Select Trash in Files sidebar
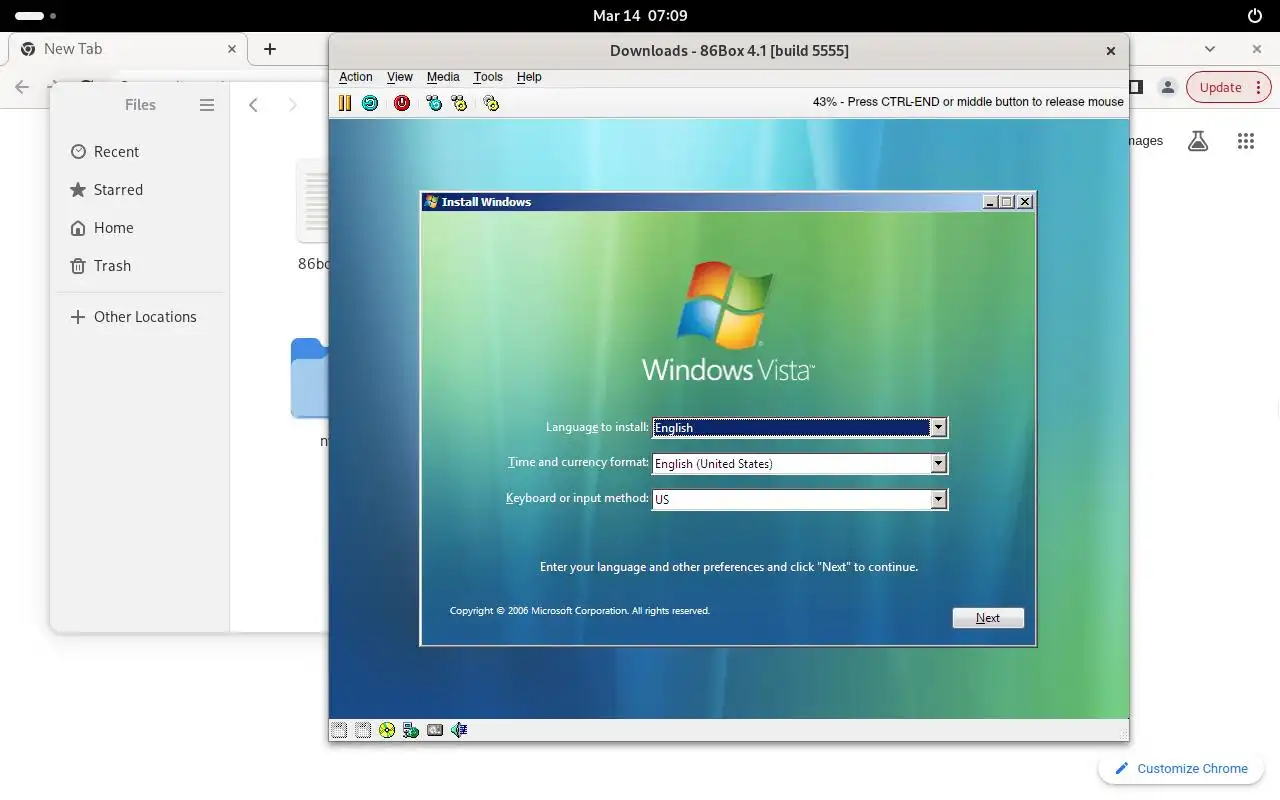The height and width of the screenshot is (800, 1280). [x=140, y=266]
